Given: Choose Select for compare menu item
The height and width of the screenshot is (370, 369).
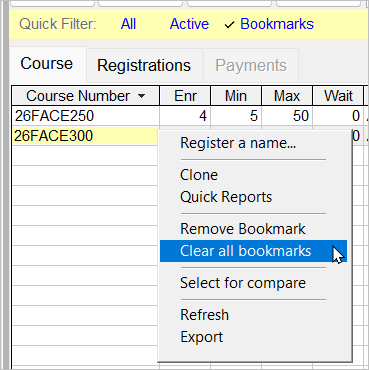Looking at the screenshot, I should (x=253, y=283).
